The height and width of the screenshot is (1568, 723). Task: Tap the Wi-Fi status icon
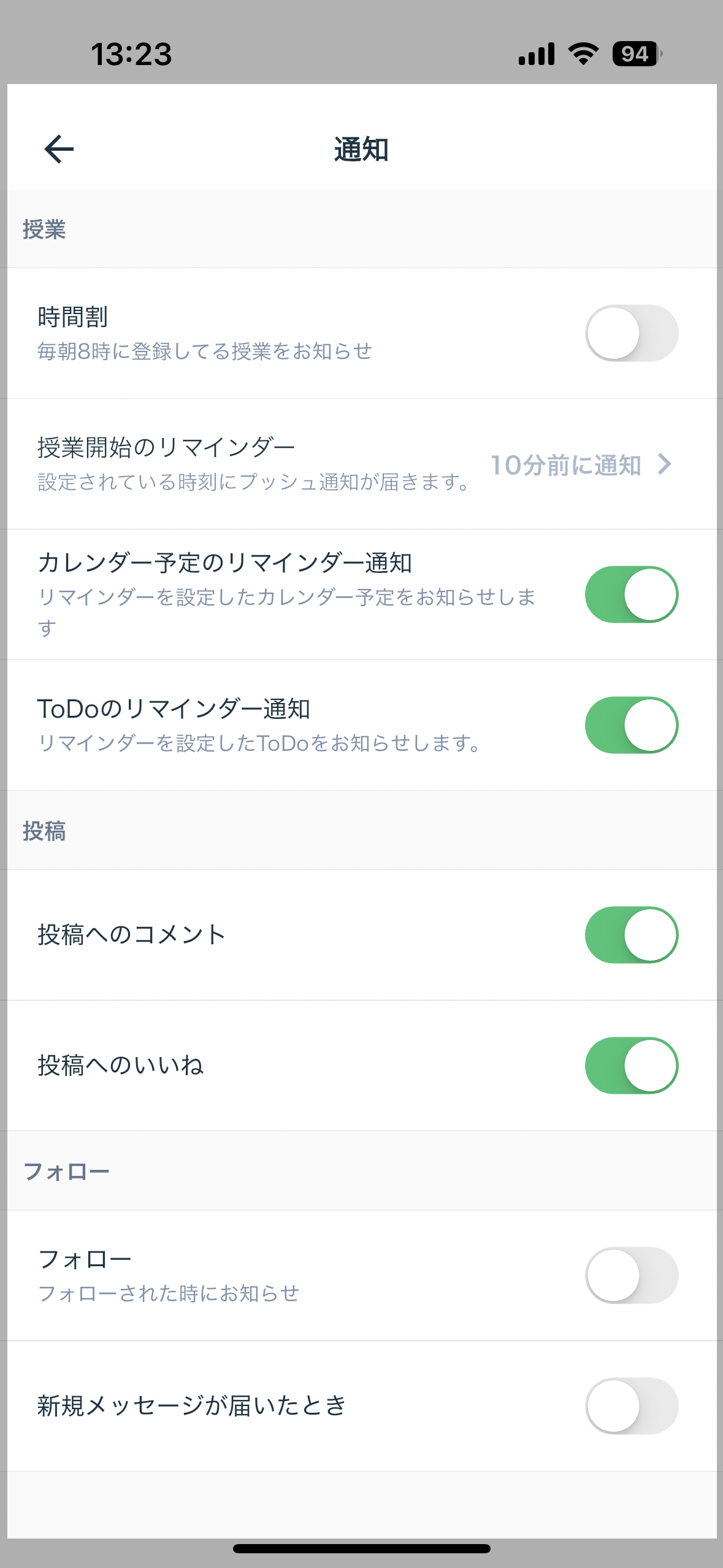coord(583,54)
